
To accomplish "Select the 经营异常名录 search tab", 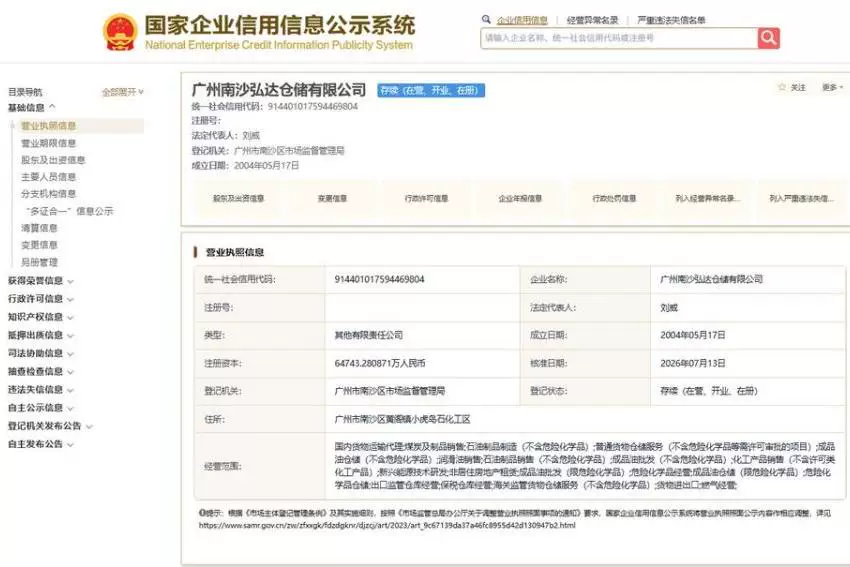I will point(593,20).
